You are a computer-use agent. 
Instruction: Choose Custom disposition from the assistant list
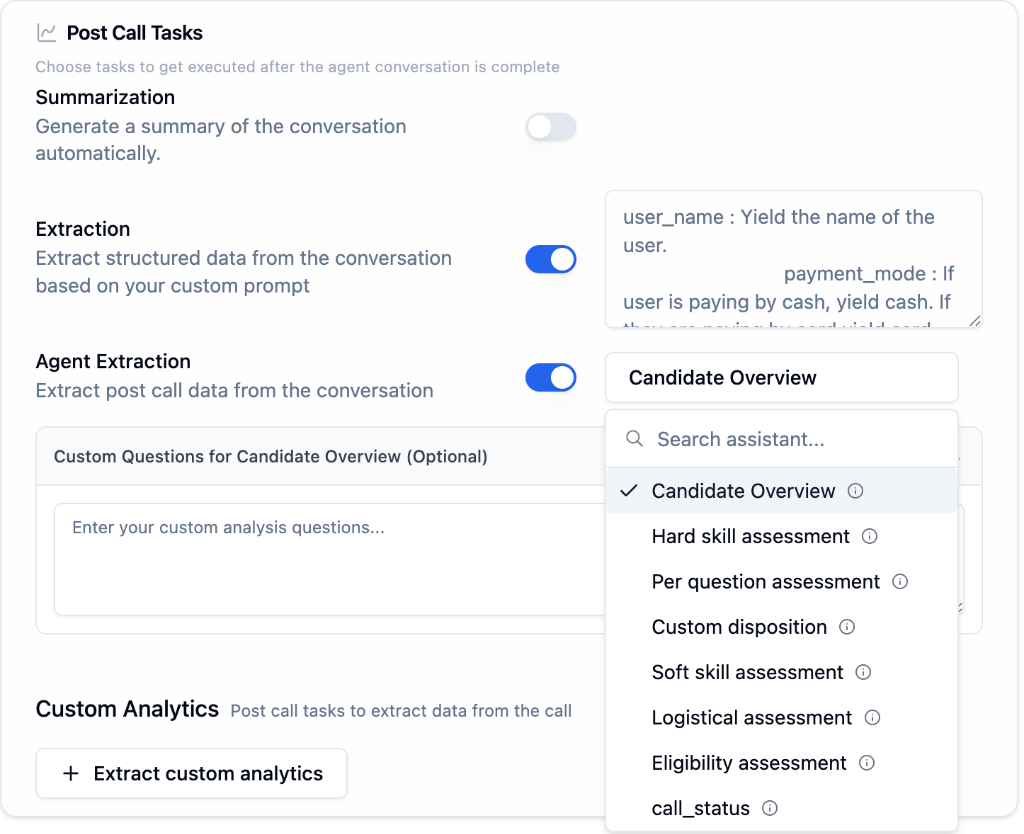(x=739, y=627)
